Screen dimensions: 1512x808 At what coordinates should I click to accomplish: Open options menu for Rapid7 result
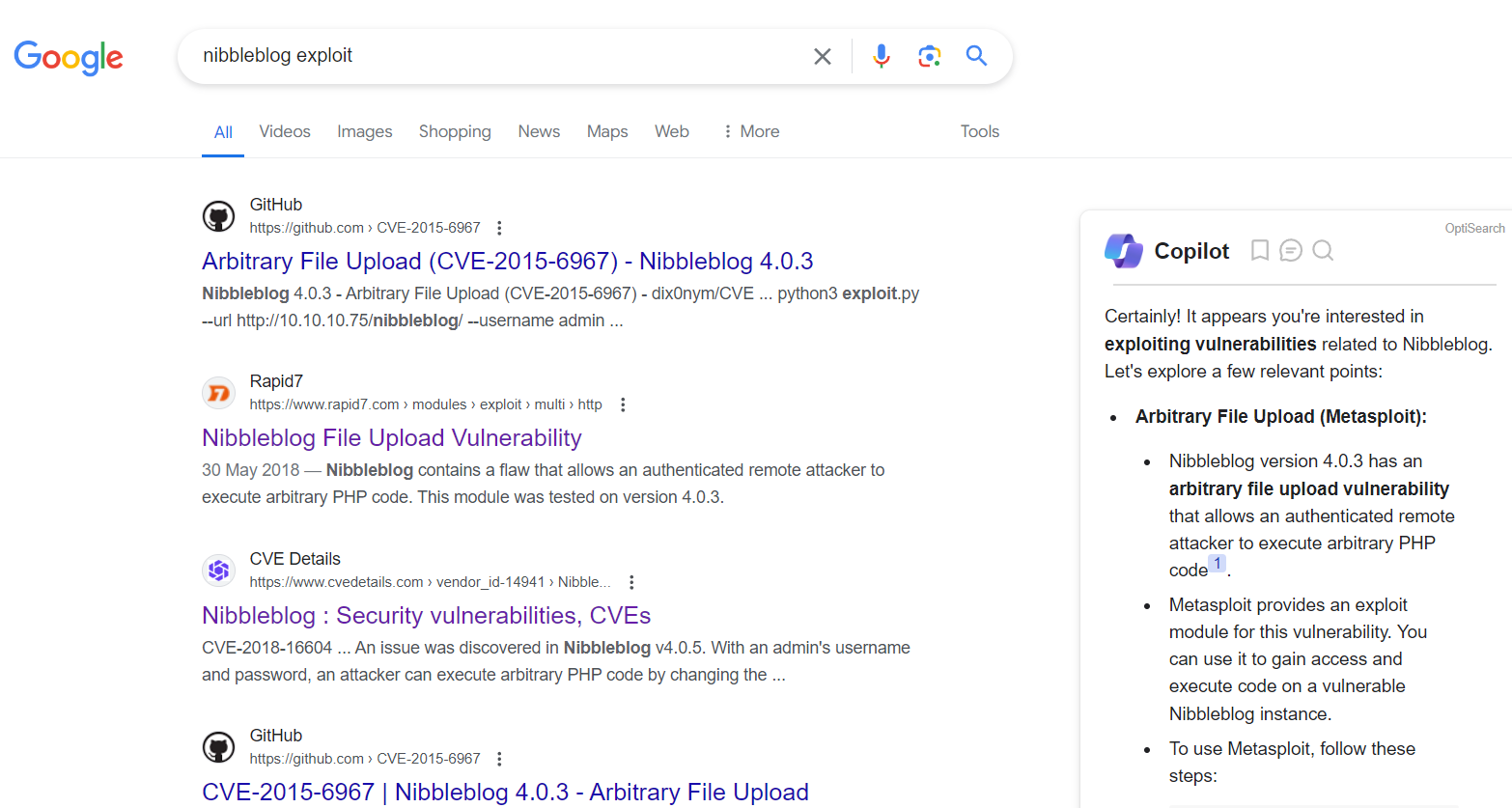tap(623, 404)
